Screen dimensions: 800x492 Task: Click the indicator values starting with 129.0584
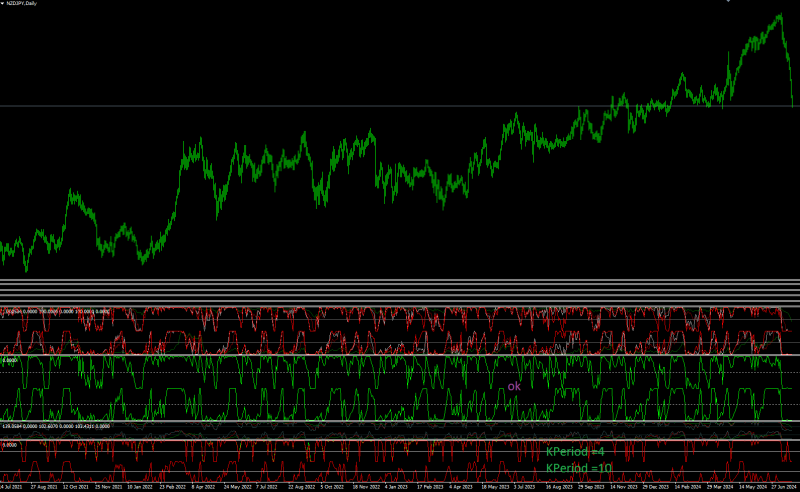(56, 426)
